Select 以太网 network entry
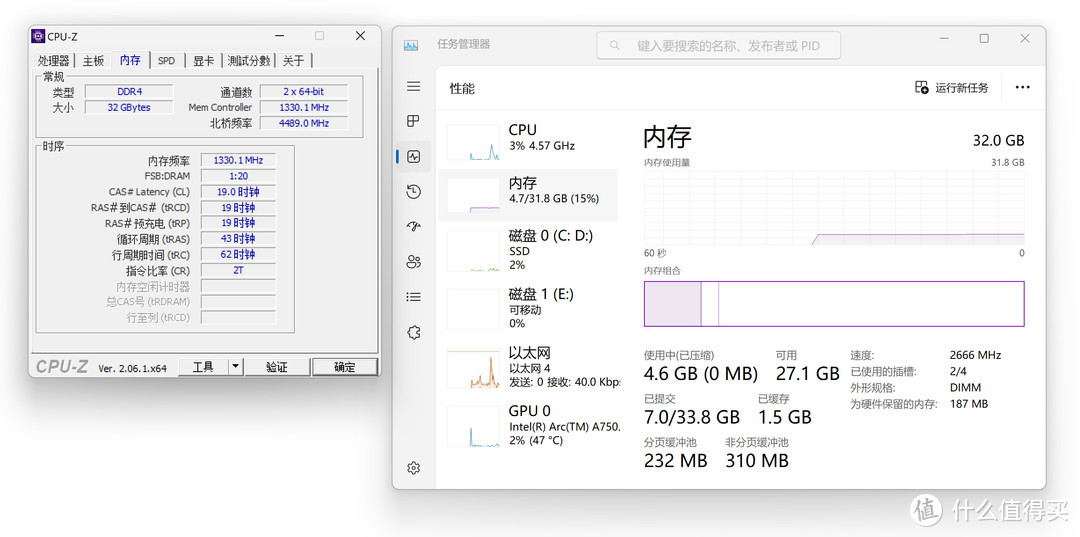 (529, 367)
